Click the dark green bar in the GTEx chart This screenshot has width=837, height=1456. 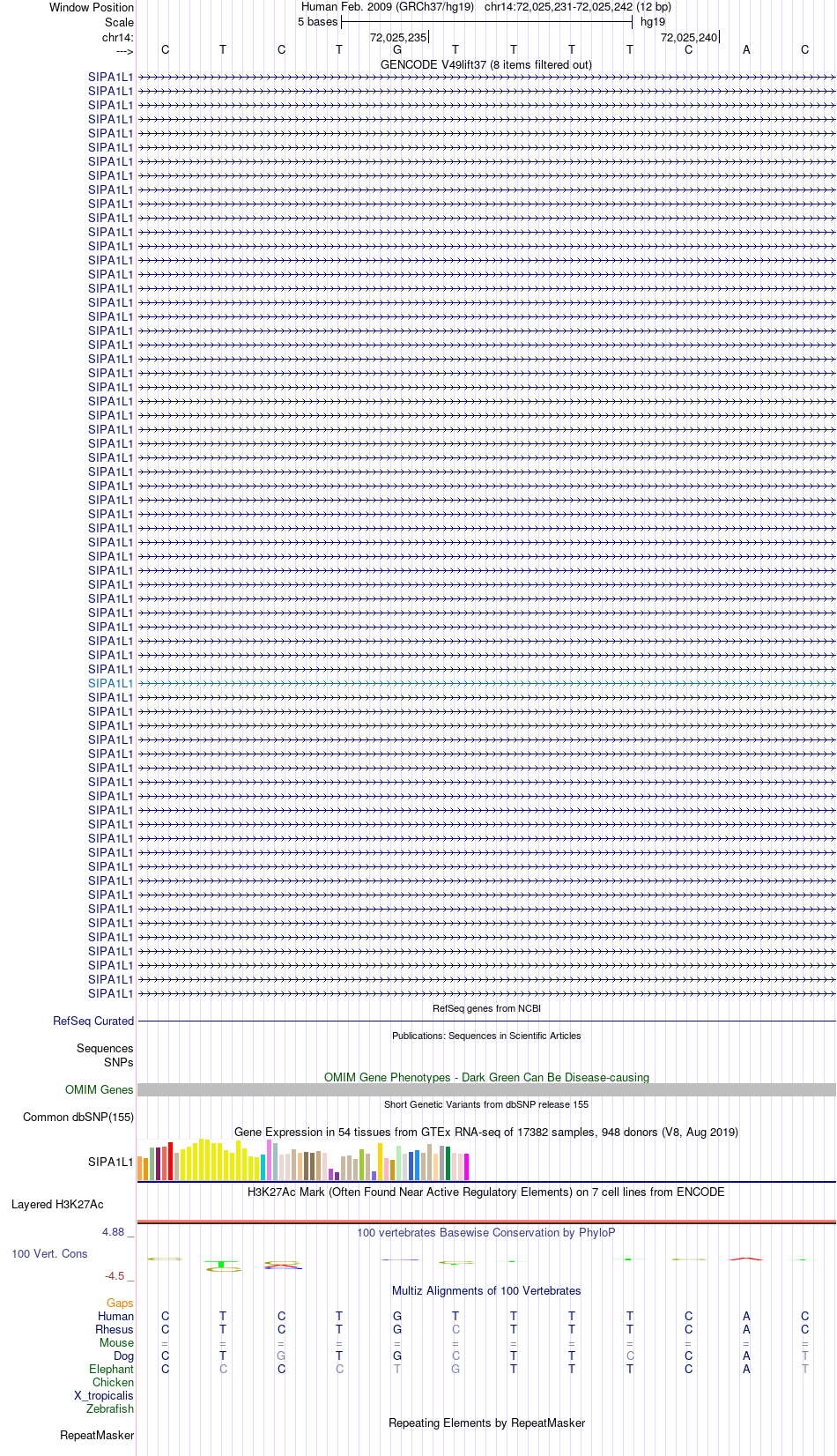pos(448,1163)
